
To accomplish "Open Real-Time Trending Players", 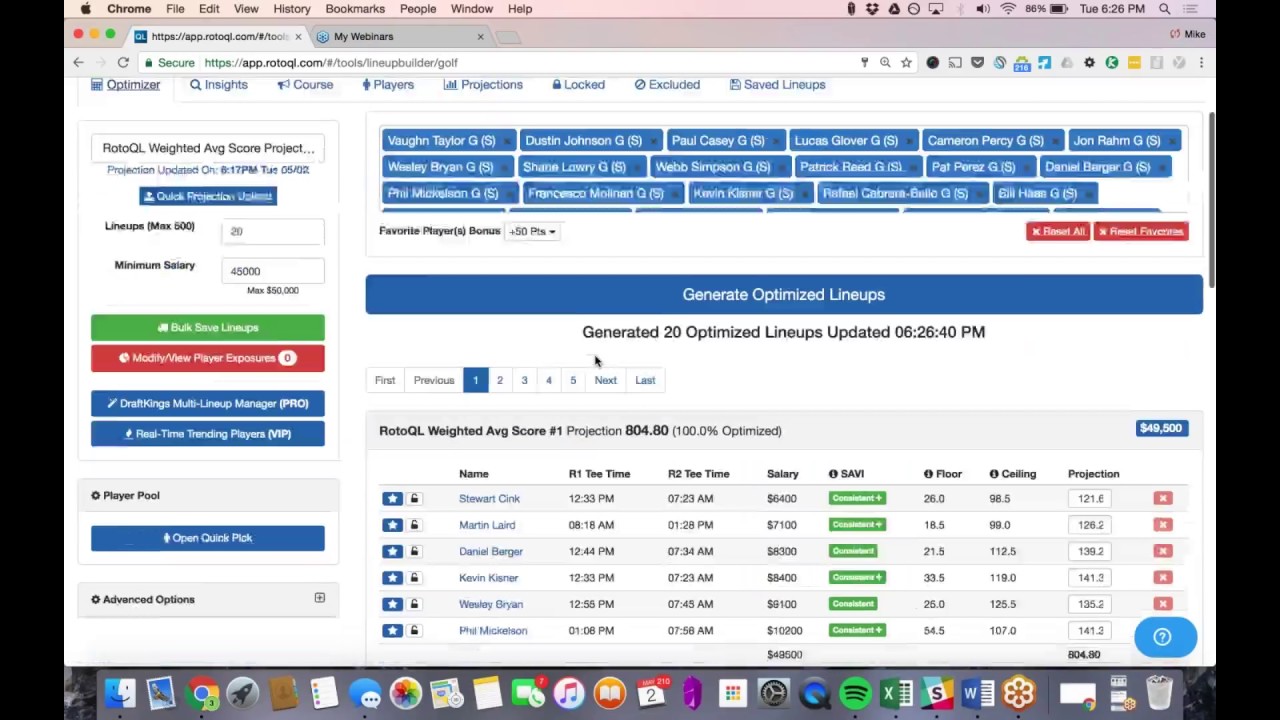I will [x=208, y=434].
